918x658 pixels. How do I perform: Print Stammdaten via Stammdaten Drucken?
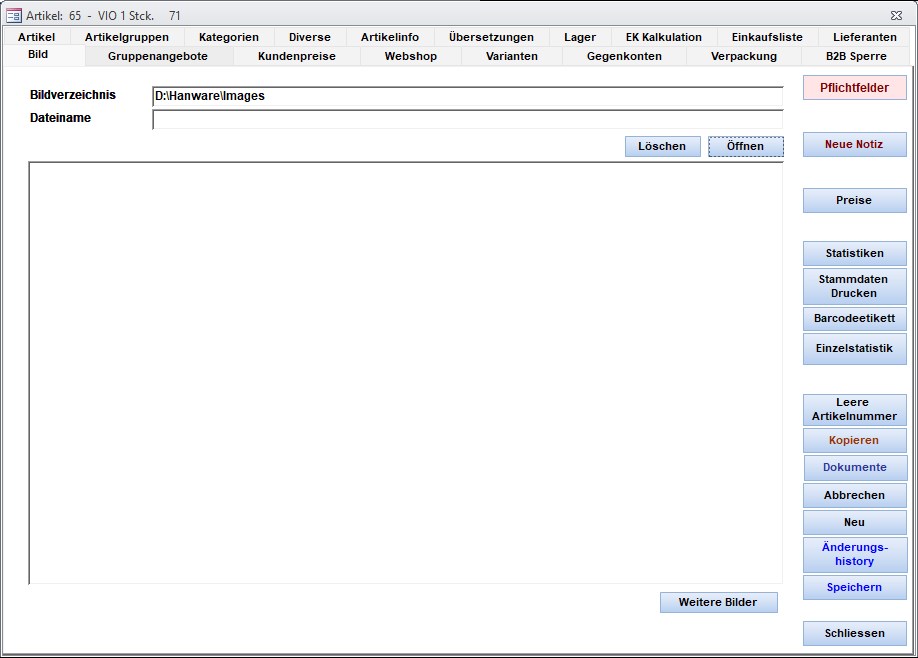coord(854,286)
